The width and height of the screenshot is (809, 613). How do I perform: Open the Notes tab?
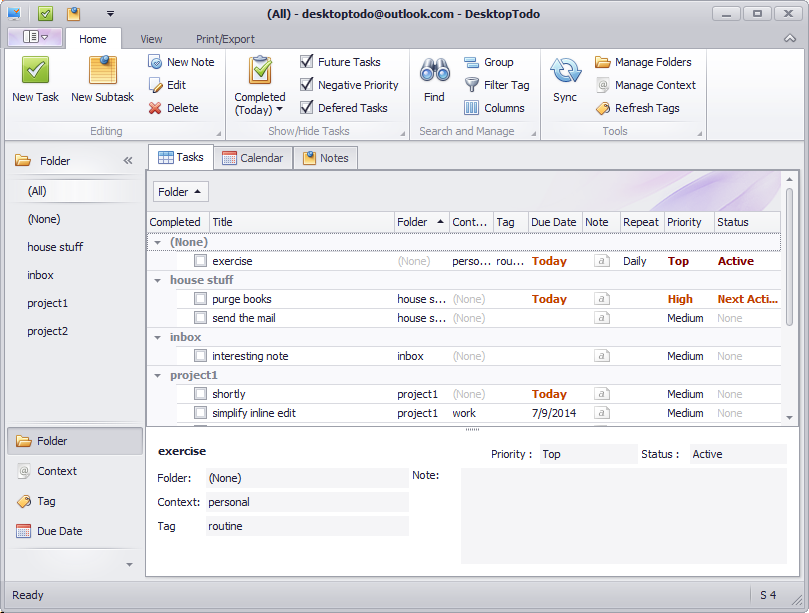[326, 158]
